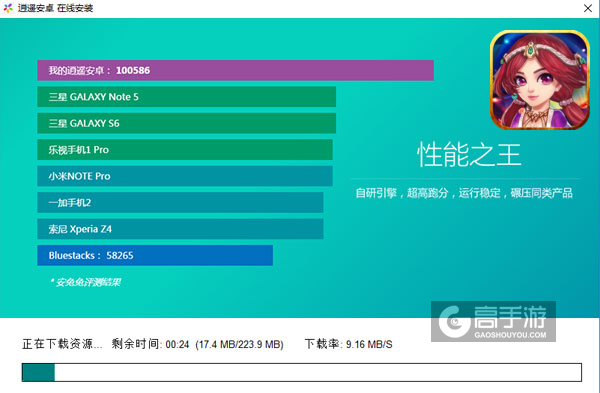The height and width of the screenshot is (393, 600).
Task: Close the 逍遥安卓 installer window
Action: [x=588, y=8]
